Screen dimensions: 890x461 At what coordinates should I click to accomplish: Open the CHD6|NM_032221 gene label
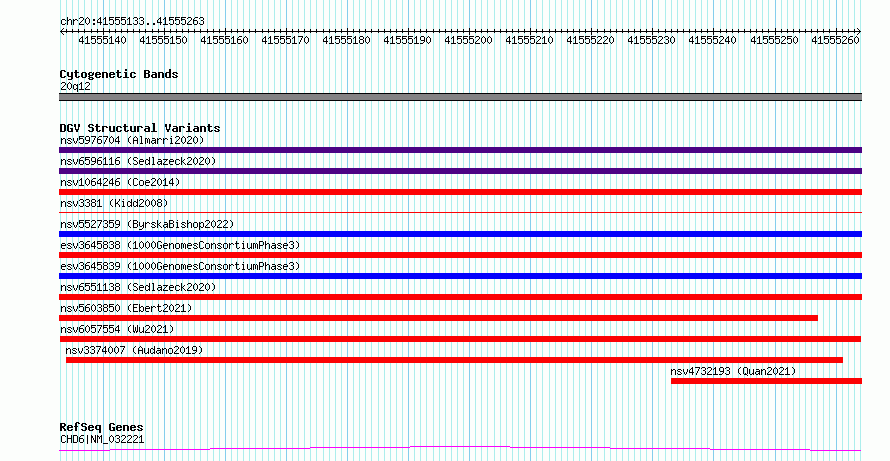(102, 439)
